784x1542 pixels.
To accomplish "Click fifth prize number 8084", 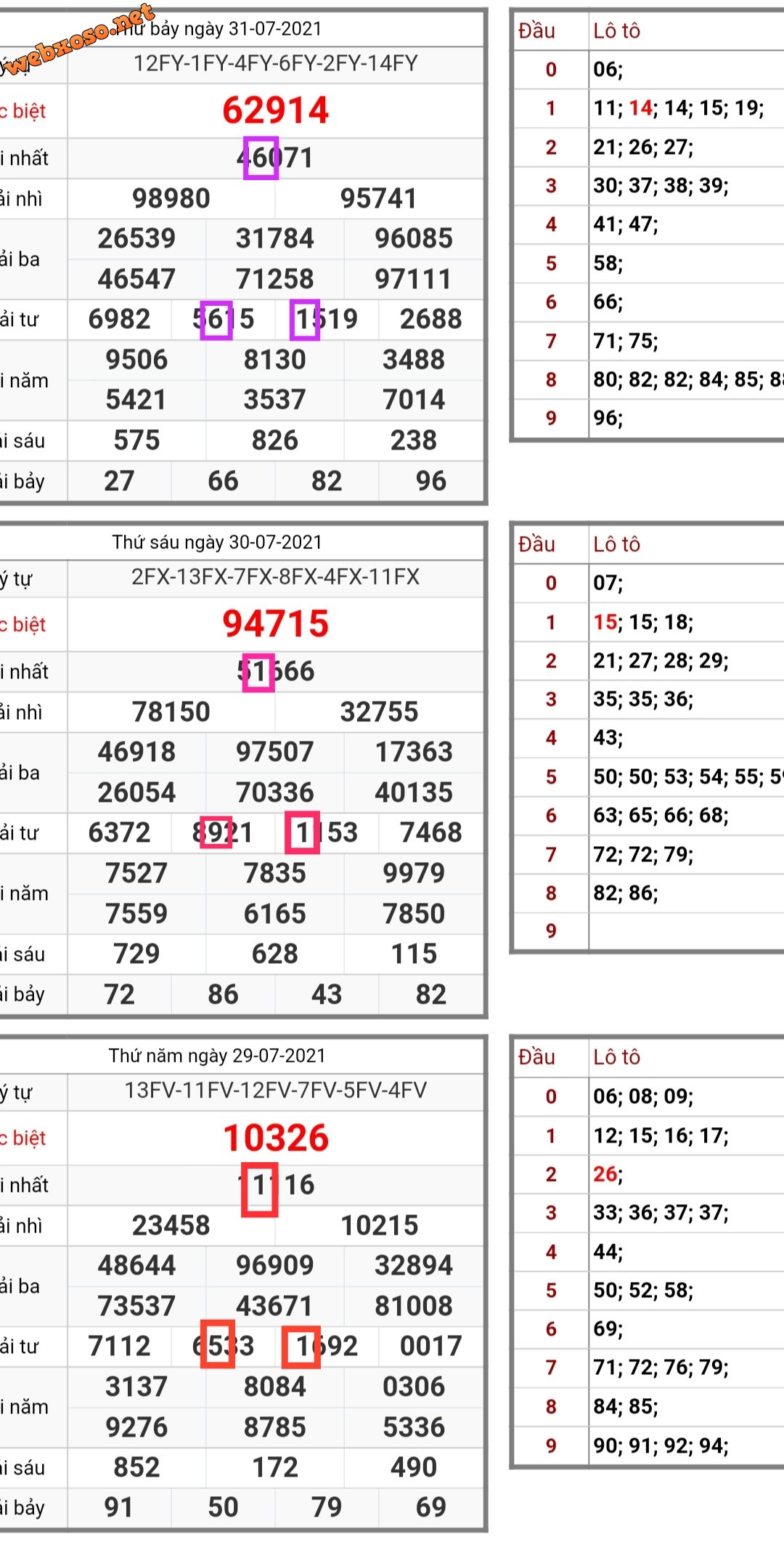I will pos(275,1387).
